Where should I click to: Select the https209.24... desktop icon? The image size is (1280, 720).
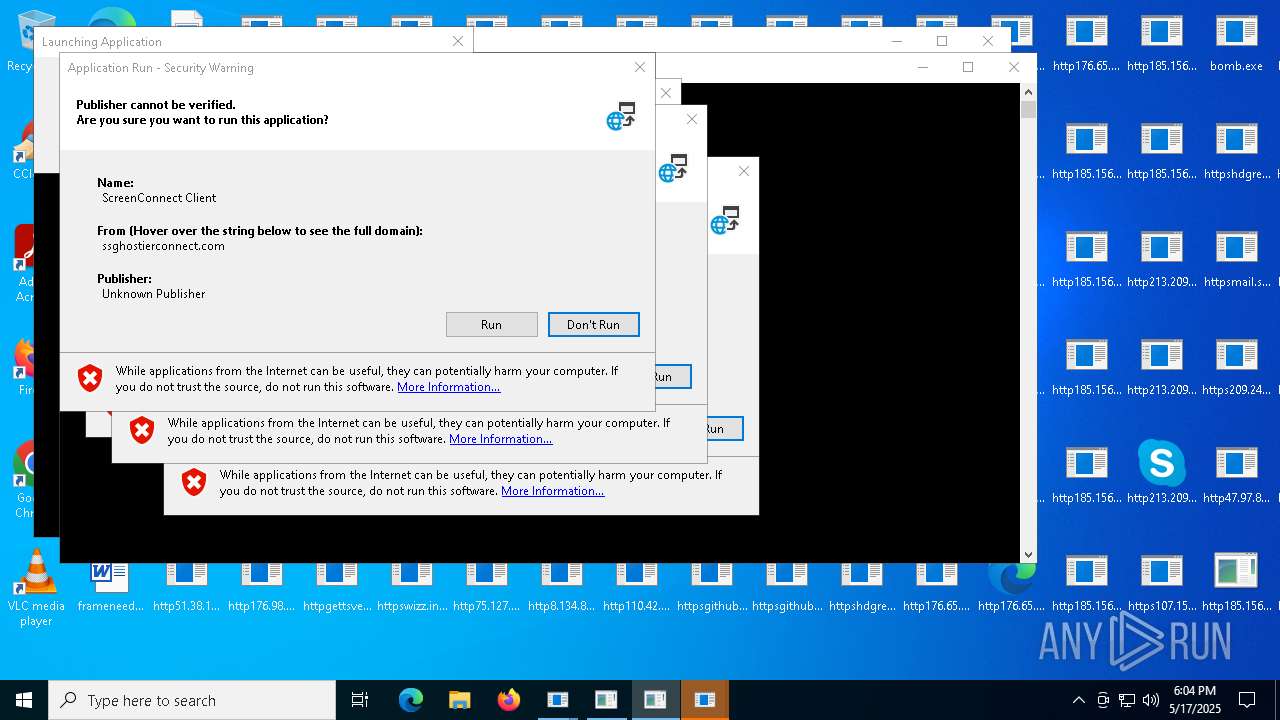[x=1236, y=368]
